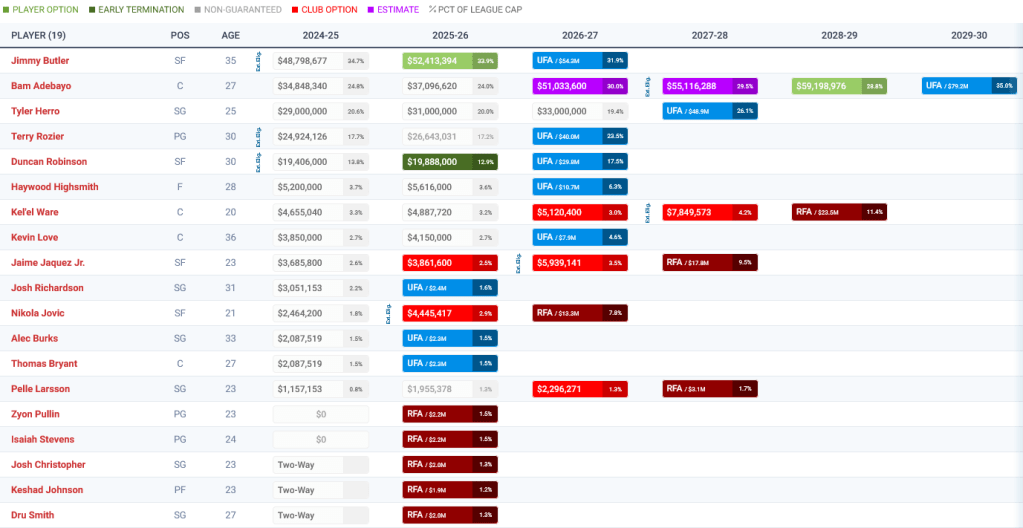The image size is (1023, 528).
Task: Click Ext. Elig. marker before Kel'el Ware's 2027-28 salary
Action: [x=648, y=212]
